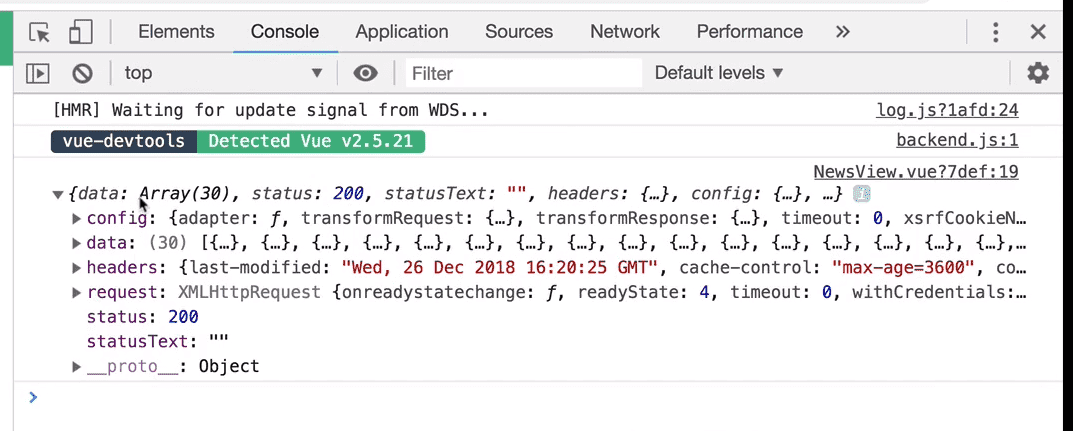Open console settings gear icon
The width and height of the screenshot is (1073, 431).
tap(1038, 73)
